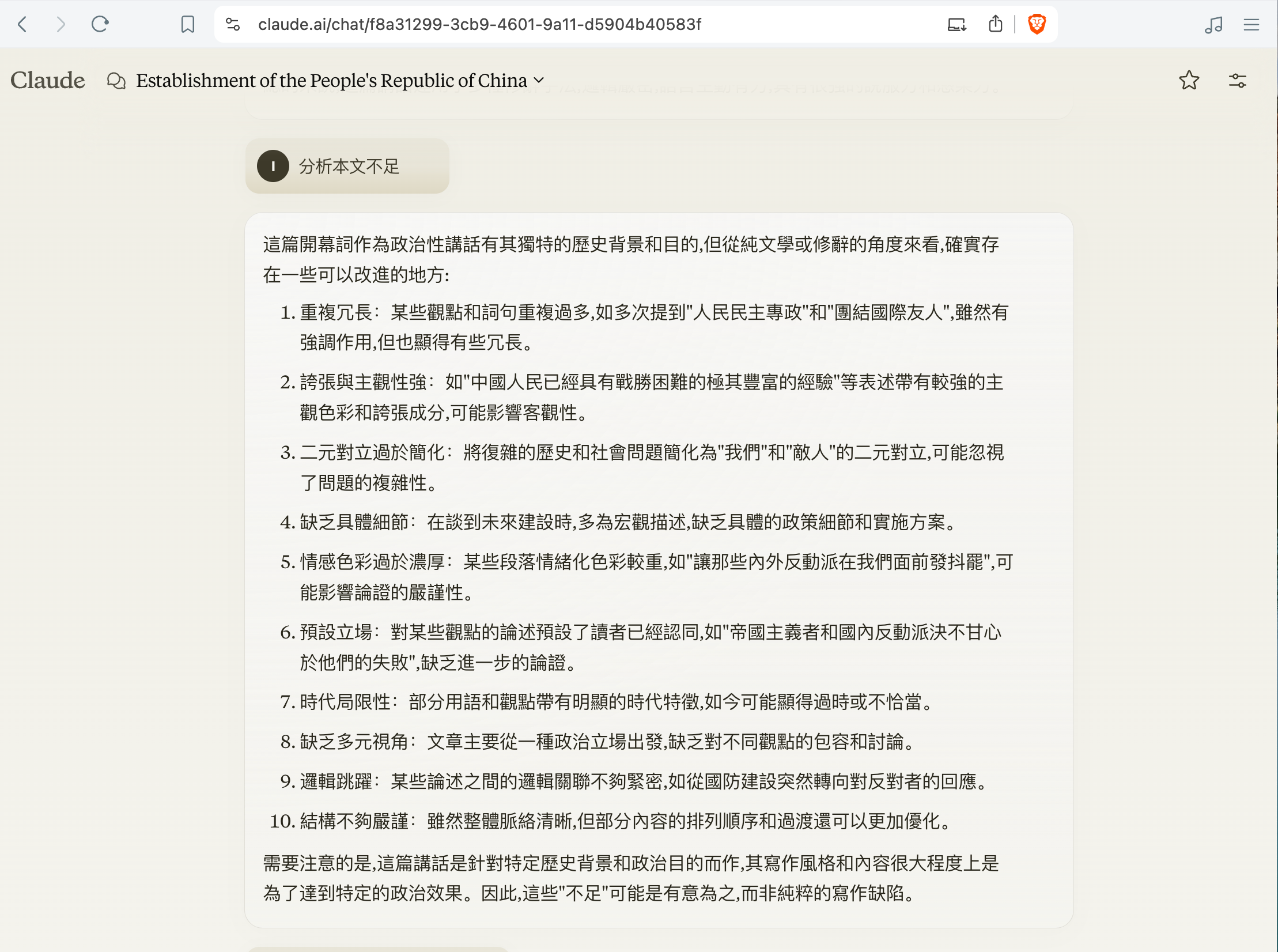Open Brave Shields lion icon
The height and width of the screenshot is (952, 1278).
click(1037, 24)
